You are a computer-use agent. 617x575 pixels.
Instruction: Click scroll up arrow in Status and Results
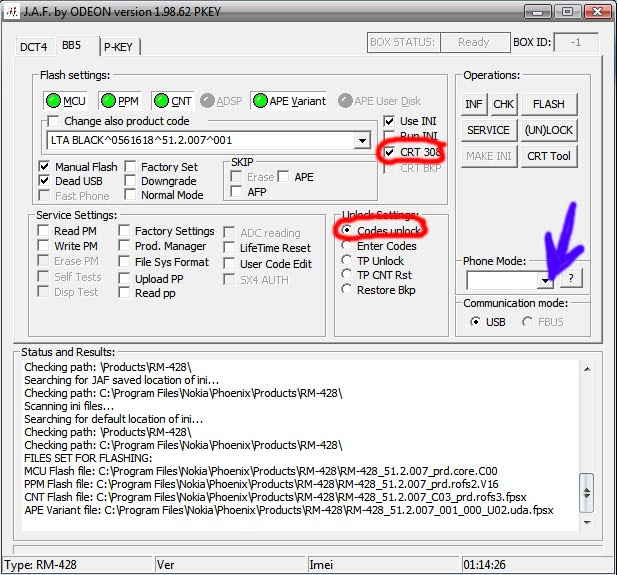pyautogui.click(x=587, y=369)
